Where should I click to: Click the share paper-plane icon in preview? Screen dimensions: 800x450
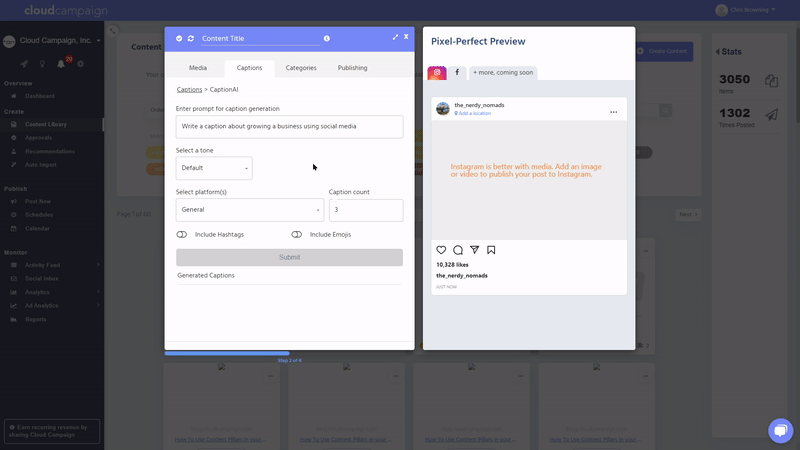474,249
